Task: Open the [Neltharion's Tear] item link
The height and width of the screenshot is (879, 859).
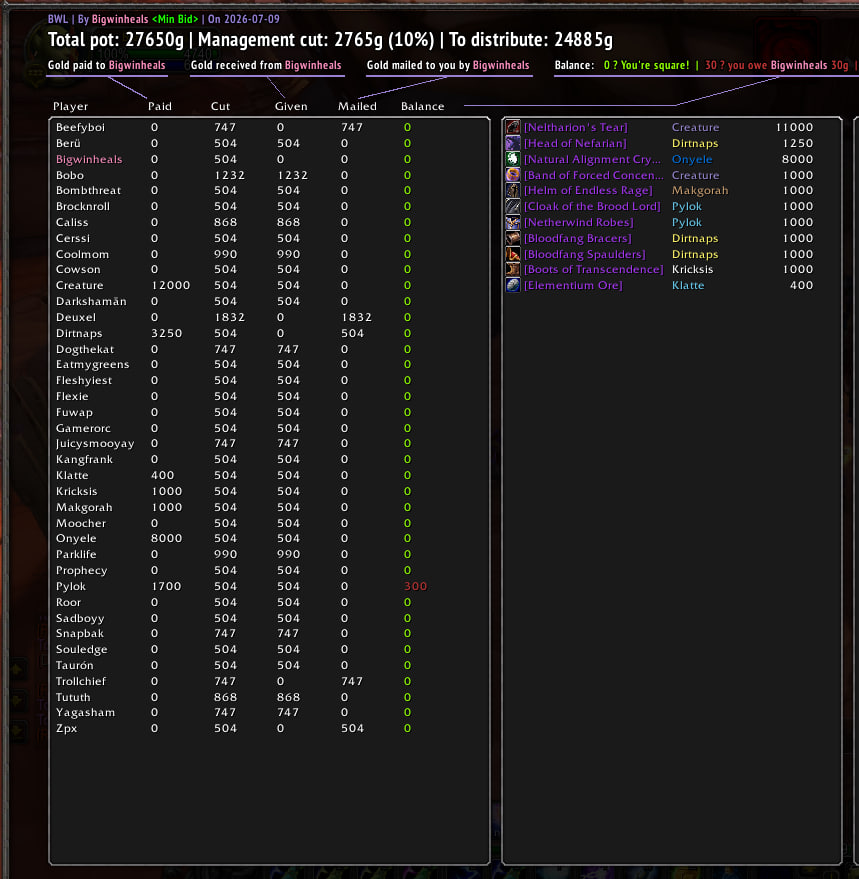Action: click(x=576, y=127)
